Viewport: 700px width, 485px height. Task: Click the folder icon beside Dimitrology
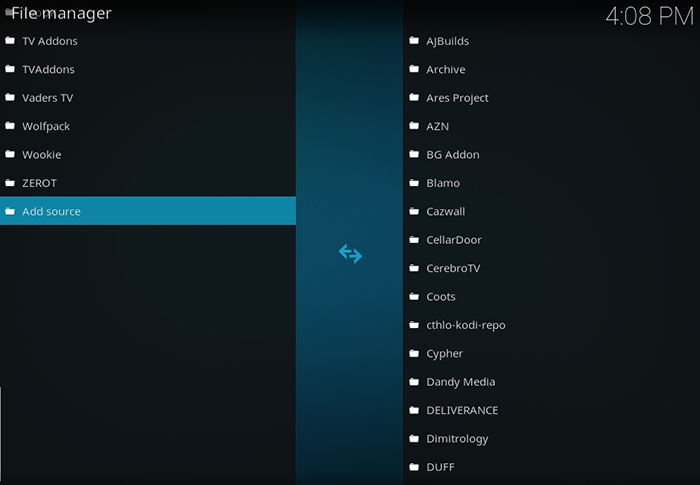point(414,439)
